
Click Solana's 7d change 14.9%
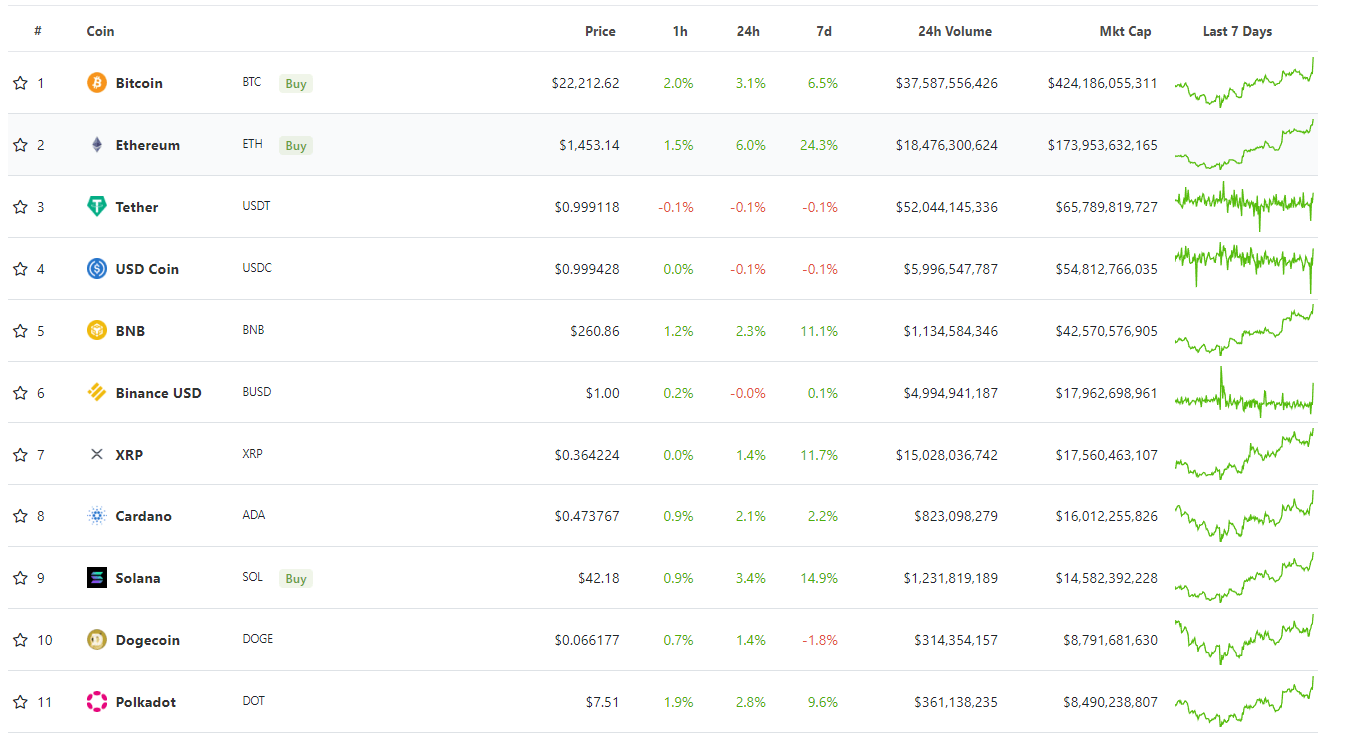pyautogui.click(x=819, y=578)
